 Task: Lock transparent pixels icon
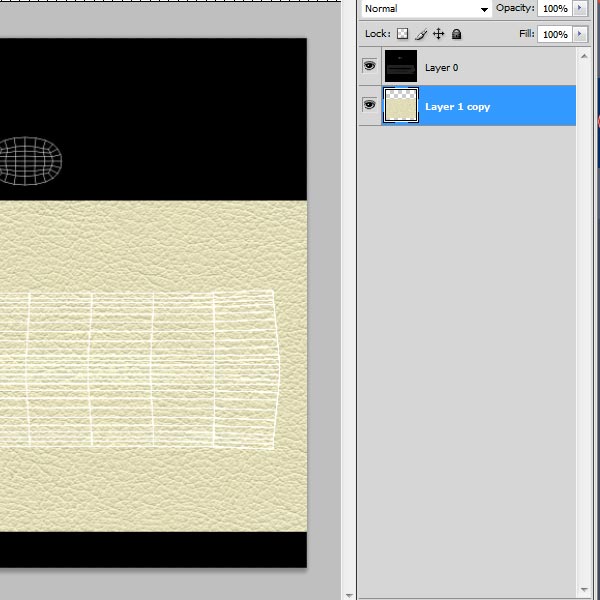(x=402, y=34)
